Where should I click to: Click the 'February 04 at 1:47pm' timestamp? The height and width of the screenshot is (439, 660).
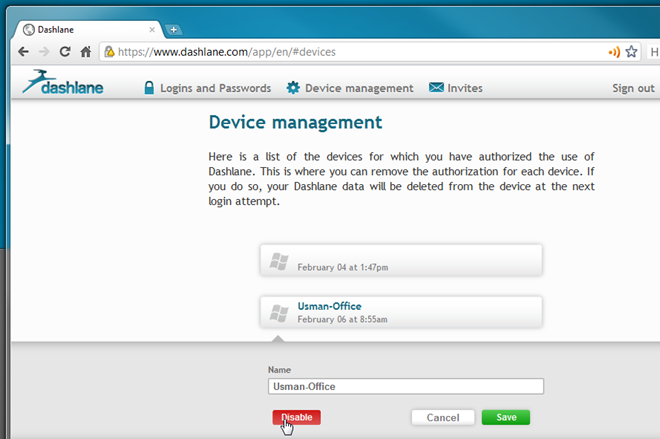pyautogui.click(x=343, y=267)
